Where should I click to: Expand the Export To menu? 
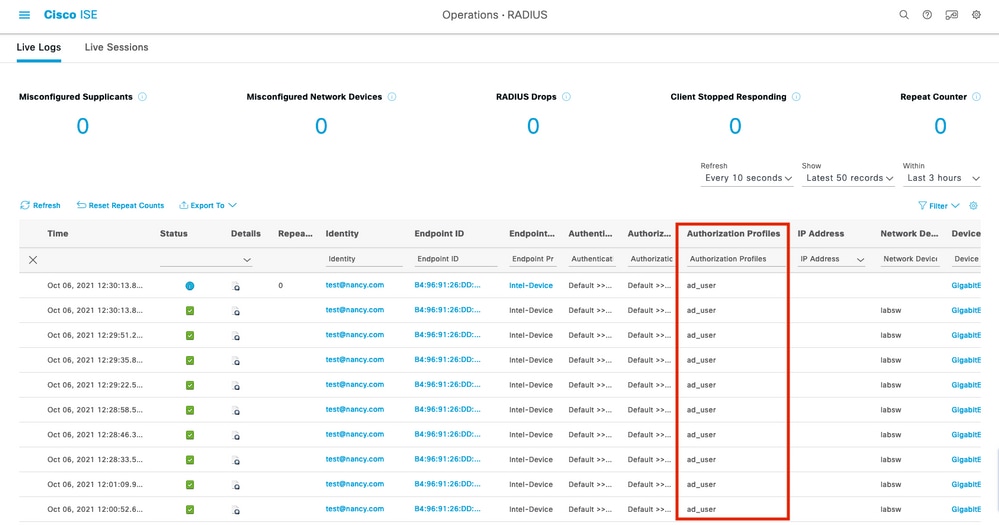208,205
